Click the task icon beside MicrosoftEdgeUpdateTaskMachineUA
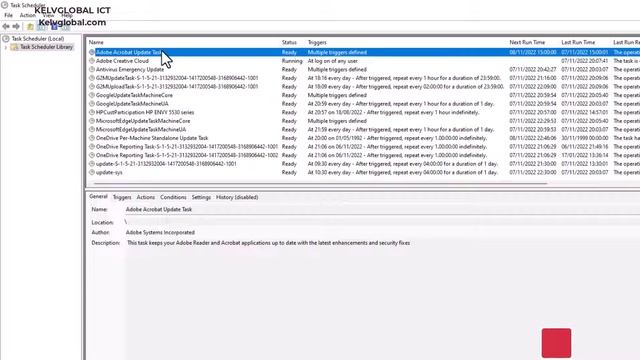Viewport: 640px width, 360px height. pos(92,129)
